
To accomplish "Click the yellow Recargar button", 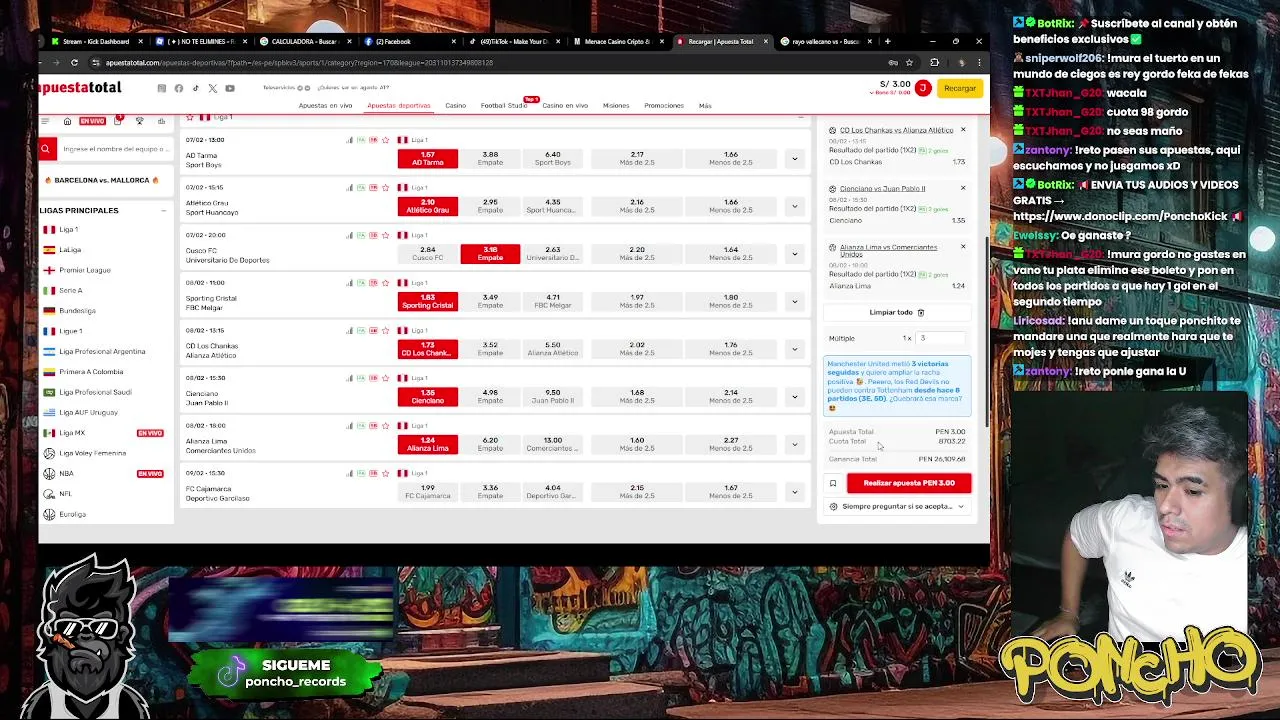I will tap(959, 88).
